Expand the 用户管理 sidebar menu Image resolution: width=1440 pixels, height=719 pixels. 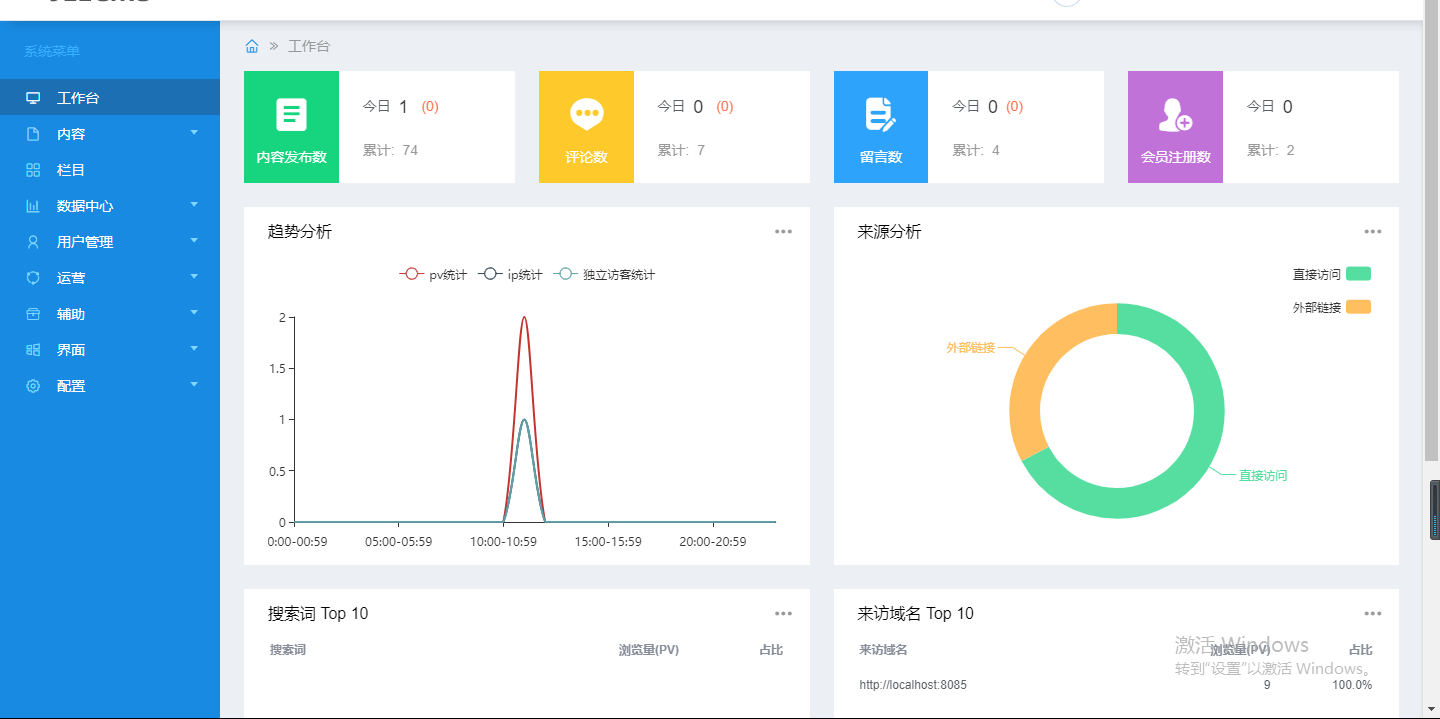(110, 242)
